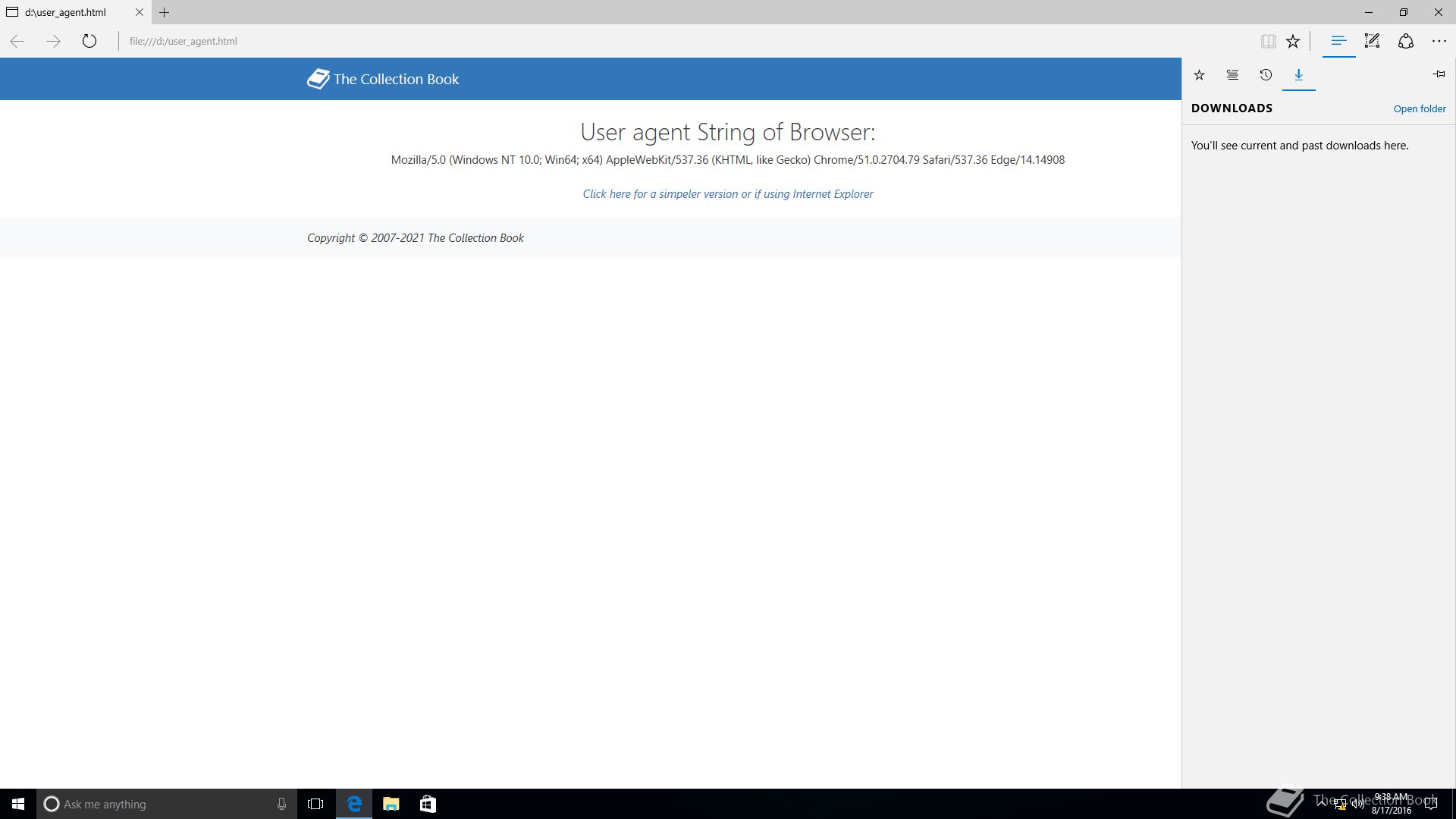Switch to Reading list tab in Hub
The height and width of the screenshot is (819, 1456).
click(1232, 74)
